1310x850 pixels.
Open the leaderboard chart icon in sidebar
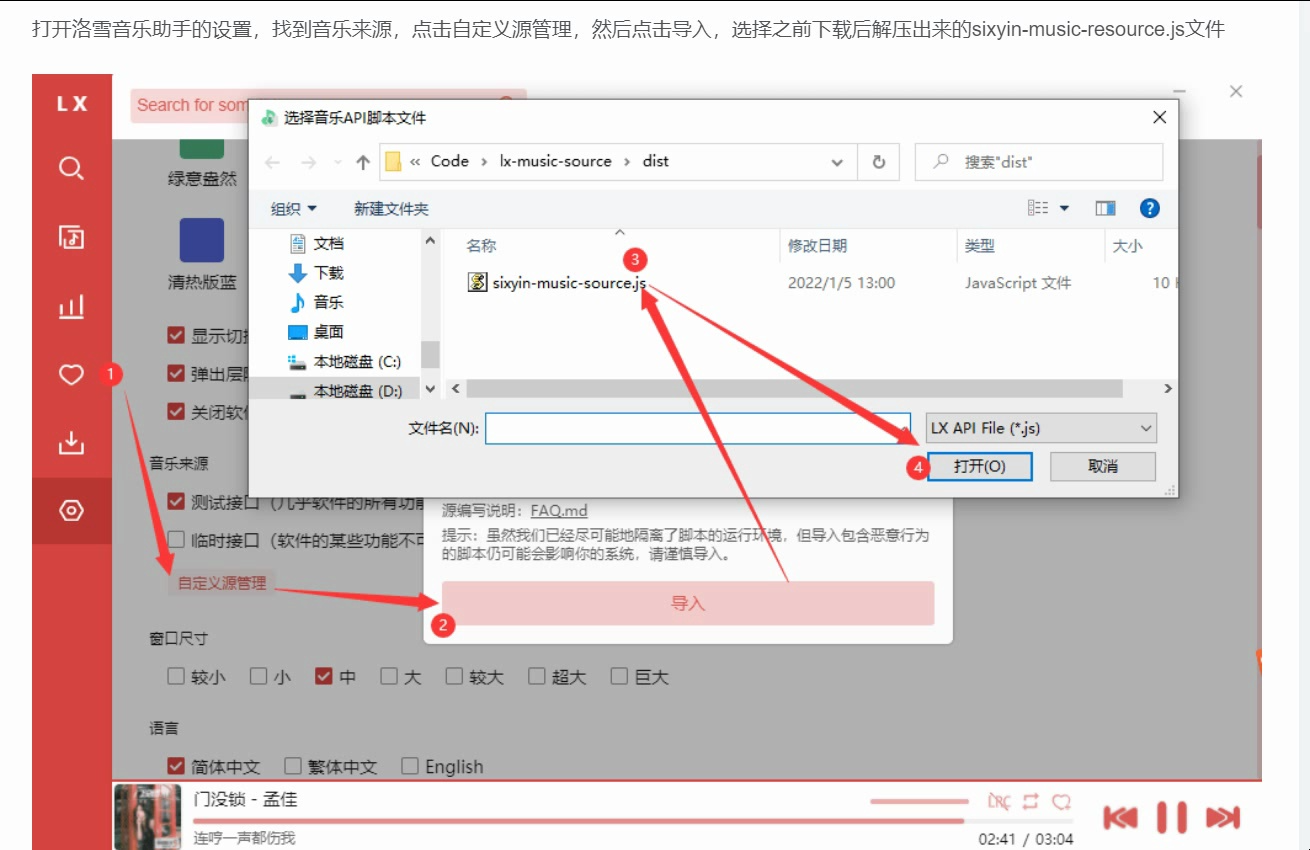coord(71,306)
